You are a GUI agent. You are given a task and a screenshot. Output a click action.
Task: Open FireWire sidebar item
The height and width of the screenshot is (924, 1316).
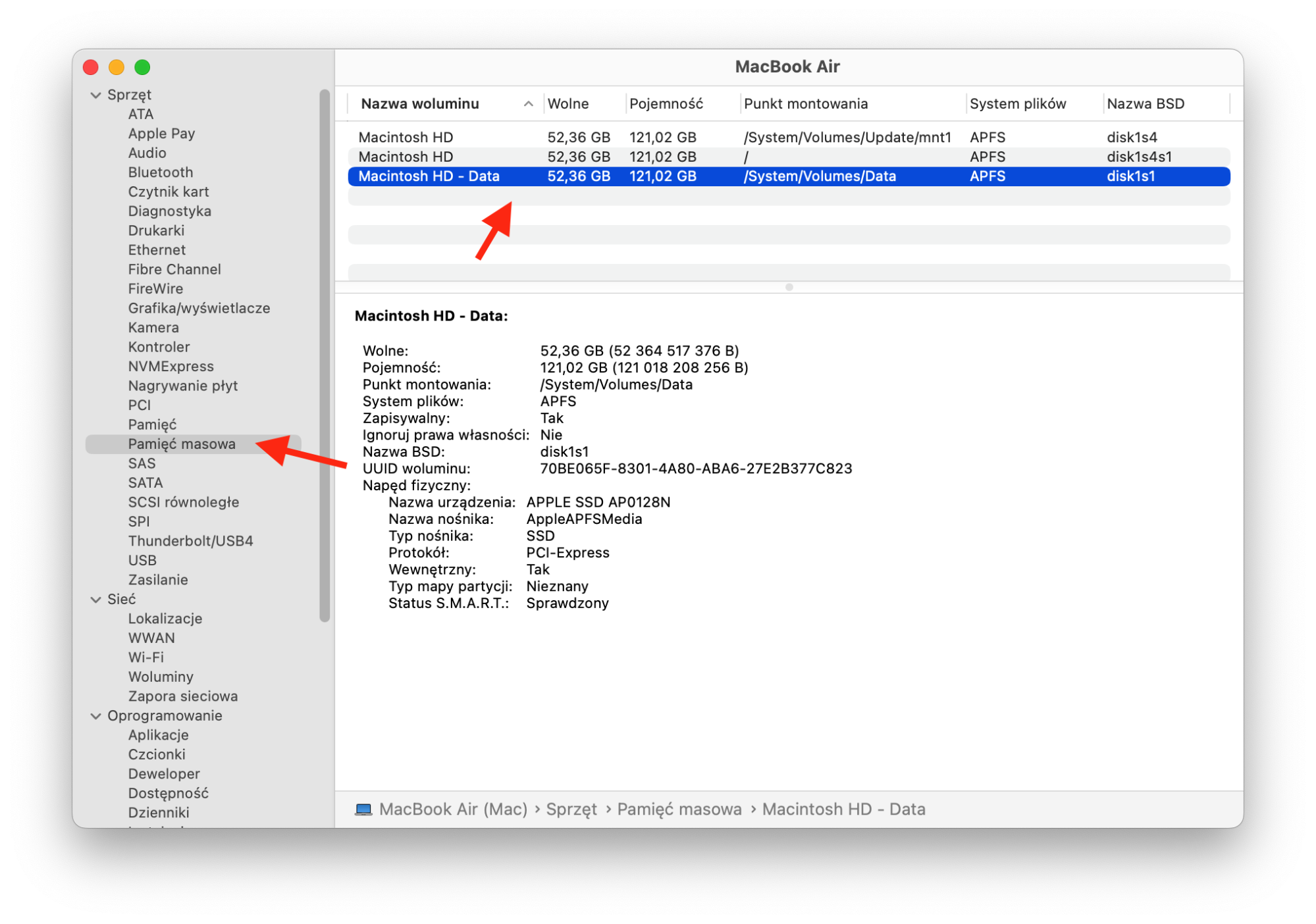tap(155, 289)
